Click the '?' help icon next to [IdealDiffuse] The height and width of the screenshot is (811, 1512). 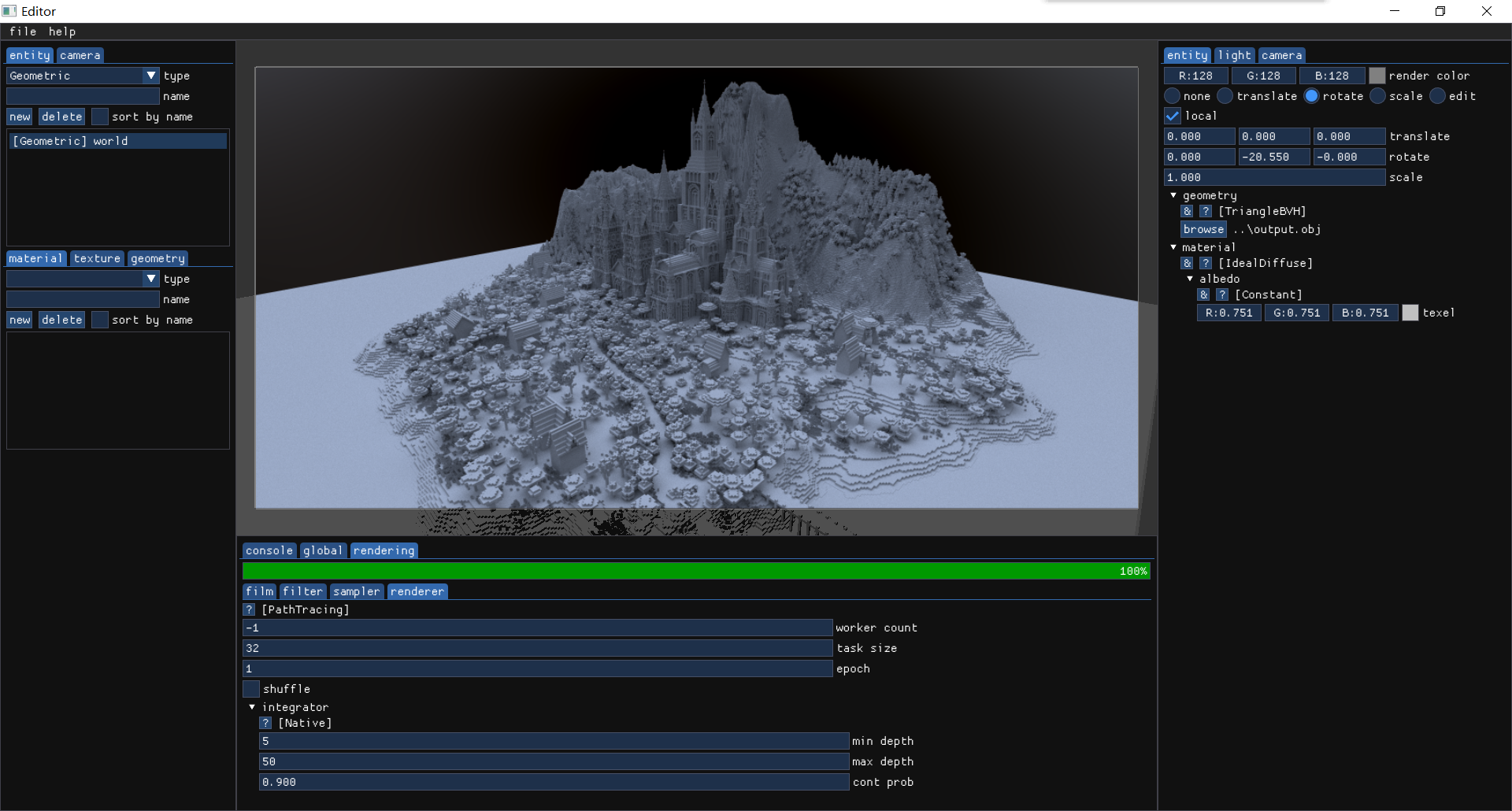click(x=1206, y=263)
